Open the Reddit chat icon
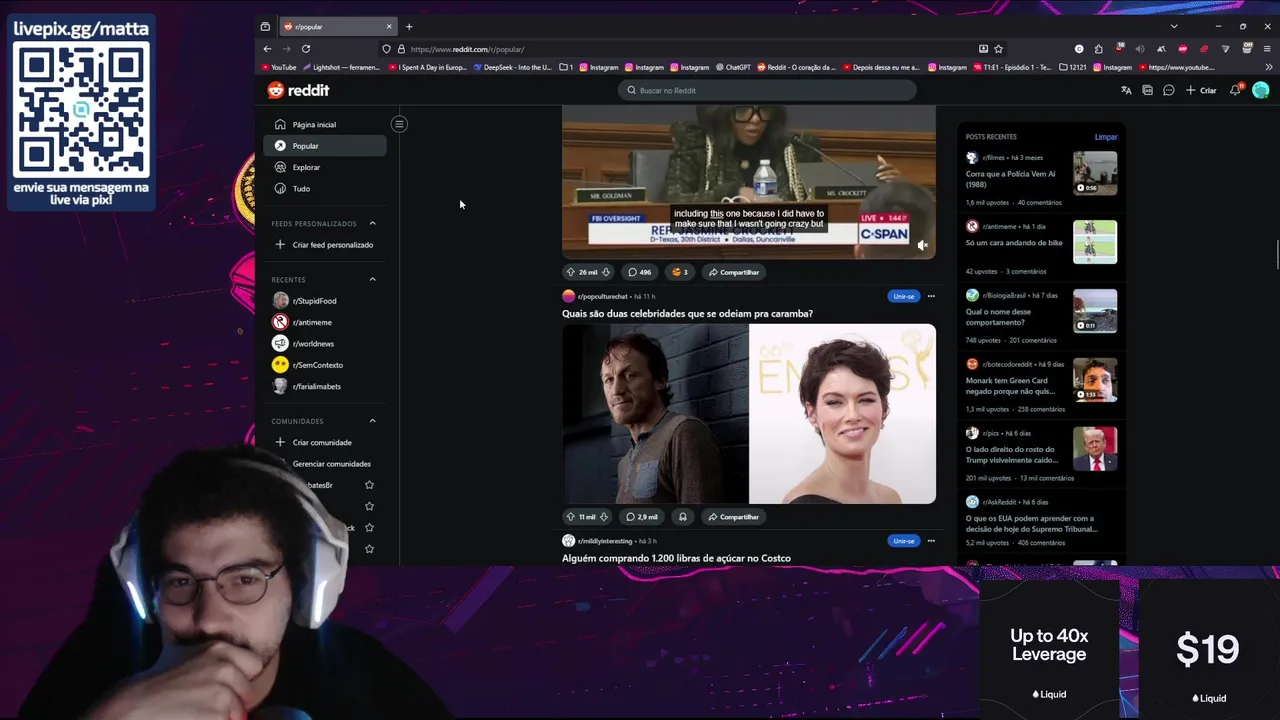Viewport: 1280px width, 720px height. [1168, 90]
